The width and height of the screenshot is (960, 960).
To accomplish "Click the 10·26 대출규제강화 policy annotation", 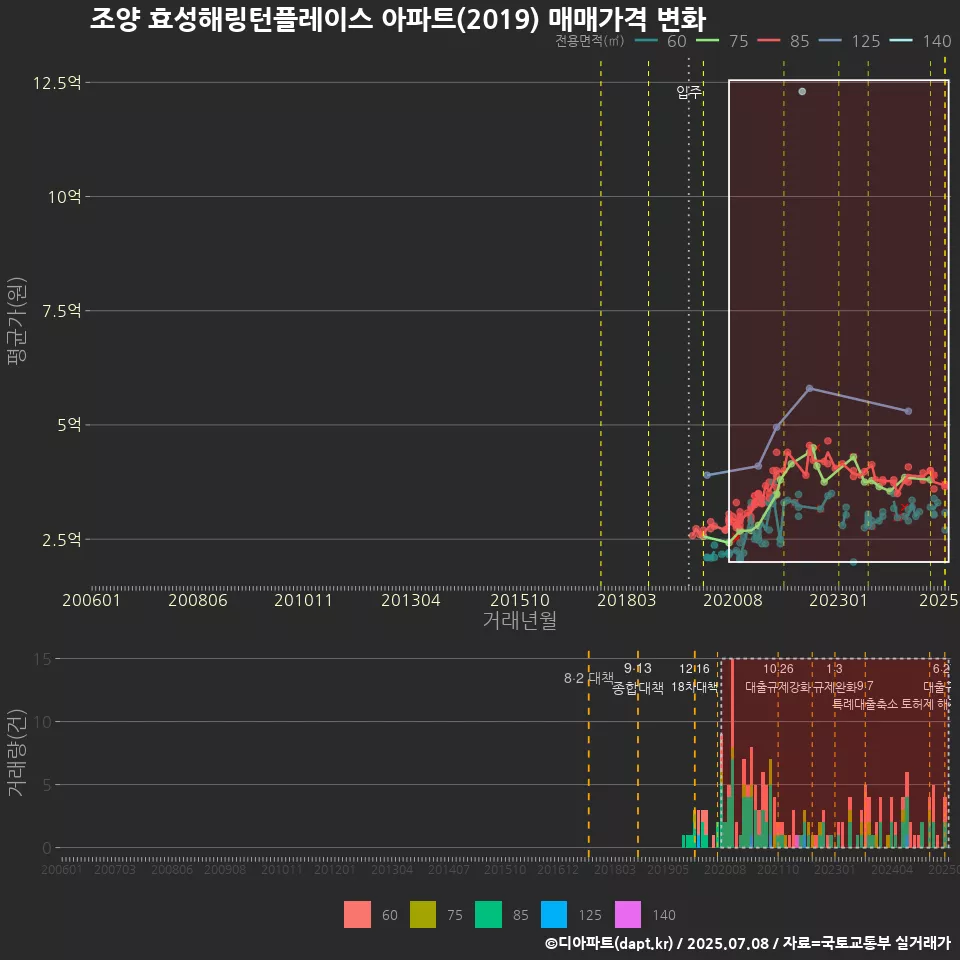I will pyautogui.click(x=778, y=678).
